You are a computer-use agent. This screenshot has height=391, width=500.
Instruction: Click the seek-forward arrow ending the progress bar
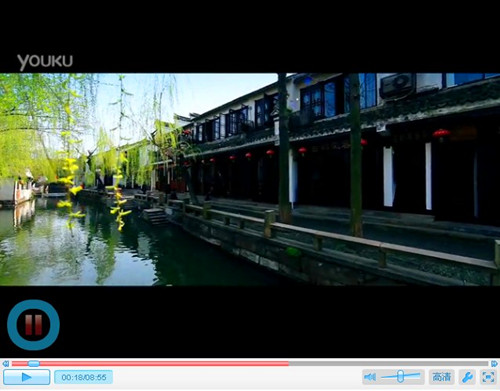pos(494,363)
